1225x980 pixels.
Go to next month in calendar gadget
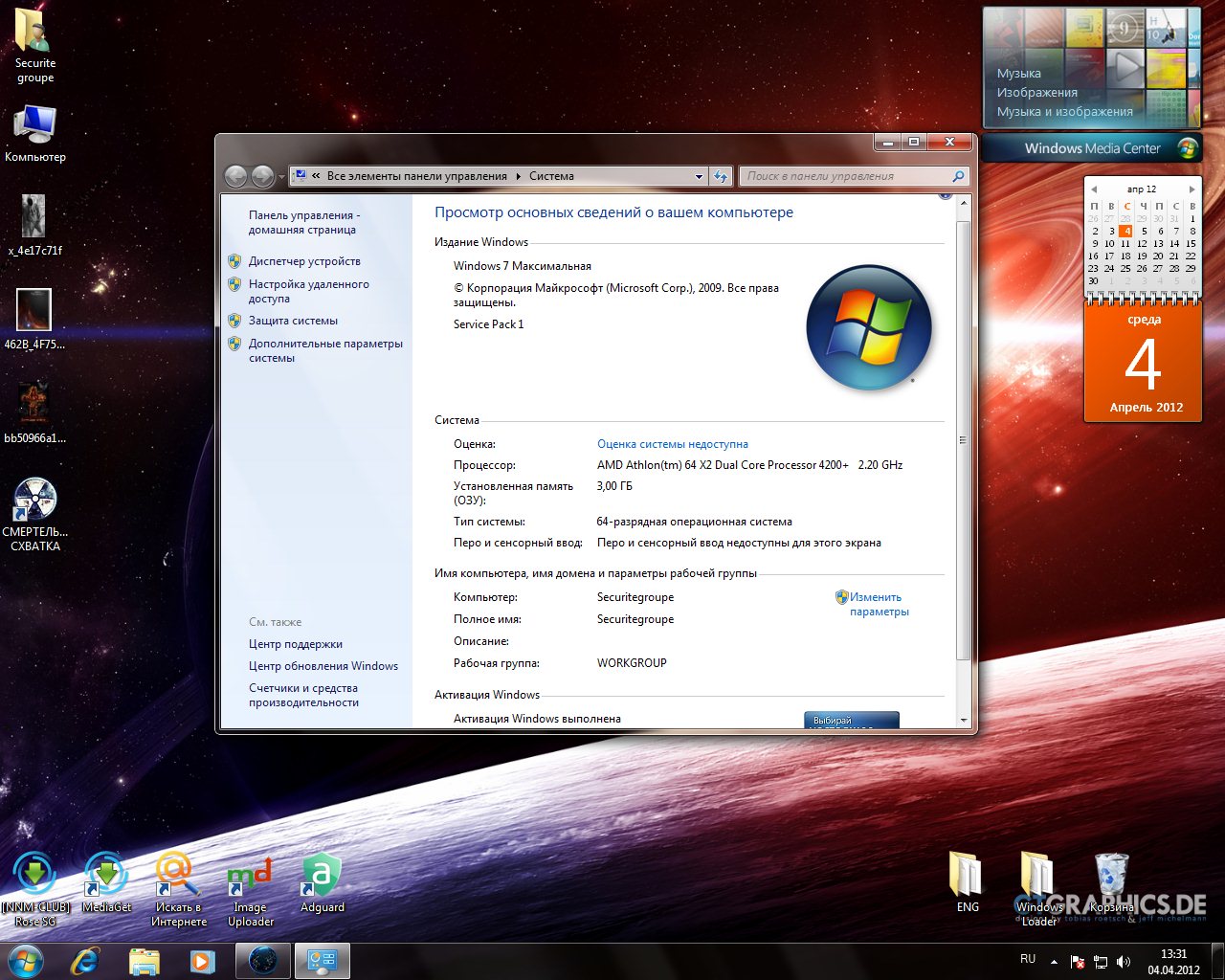tap(1192, 189)
